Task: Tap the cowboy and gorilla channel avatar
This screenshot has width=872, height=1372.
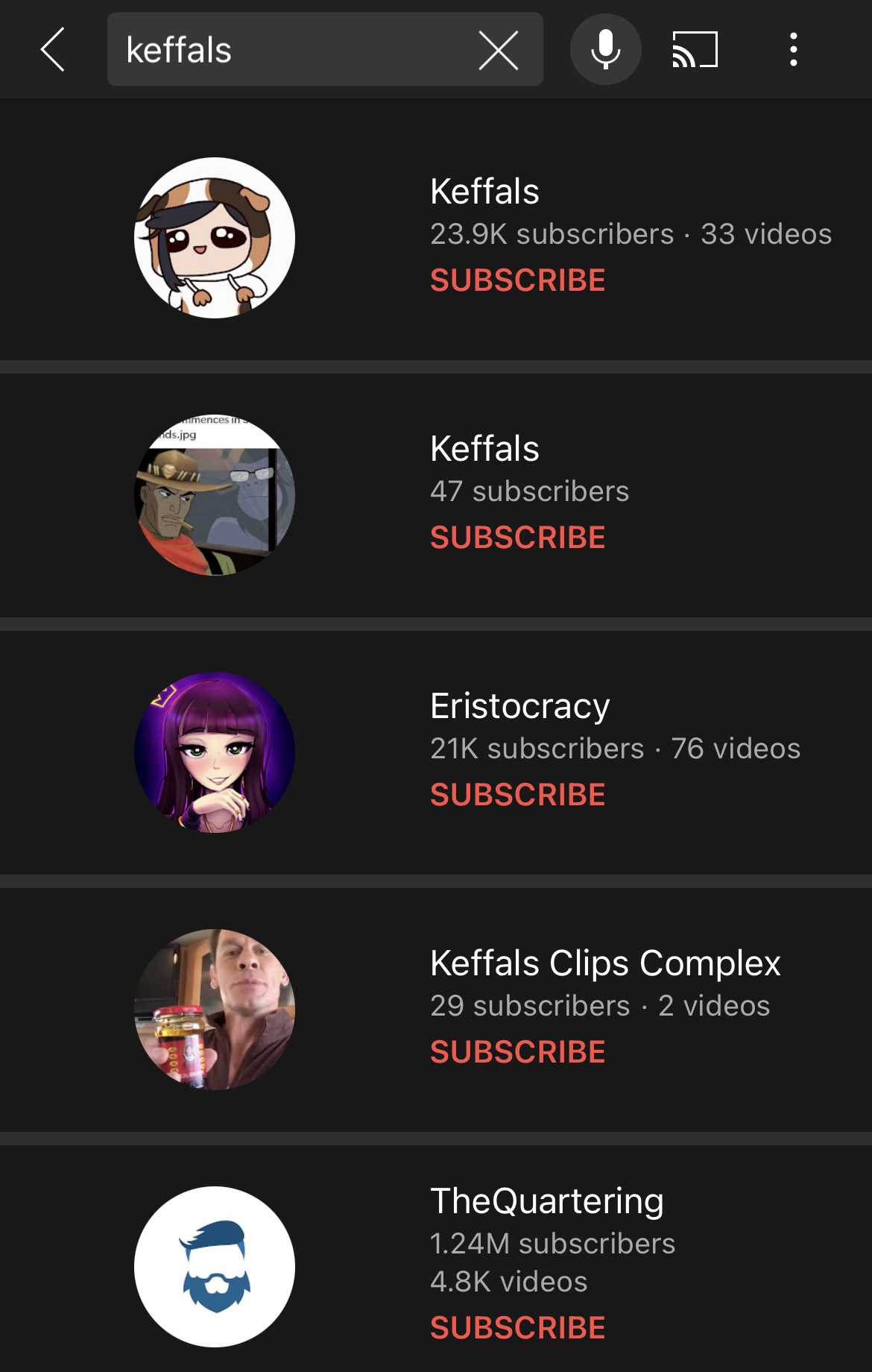Action: [x=215, y=495]
